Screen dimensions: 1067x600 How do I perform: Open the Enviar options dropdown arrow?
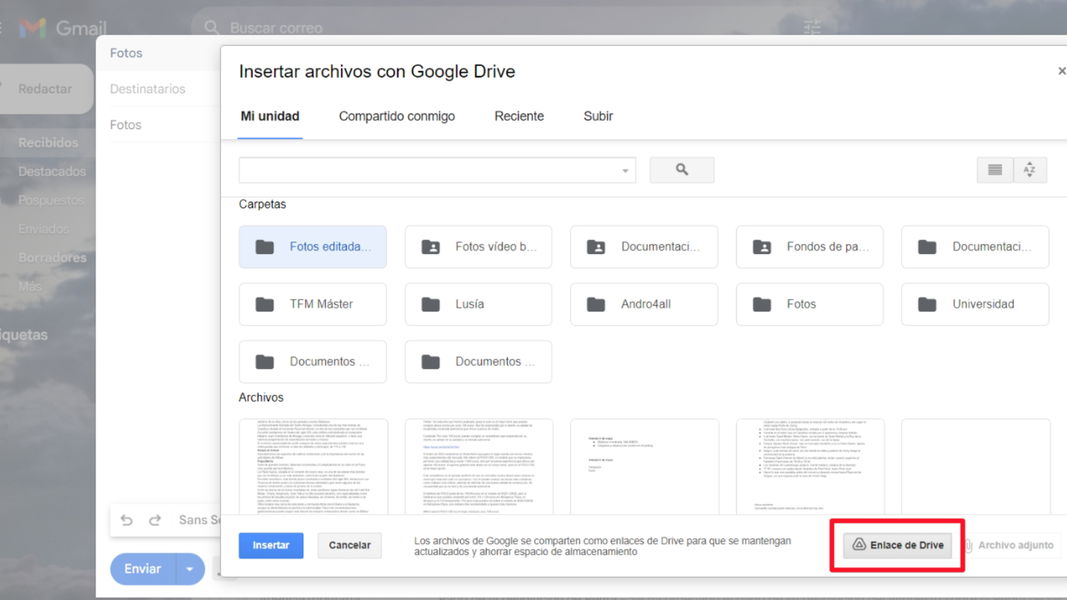(x=190, y=569)
